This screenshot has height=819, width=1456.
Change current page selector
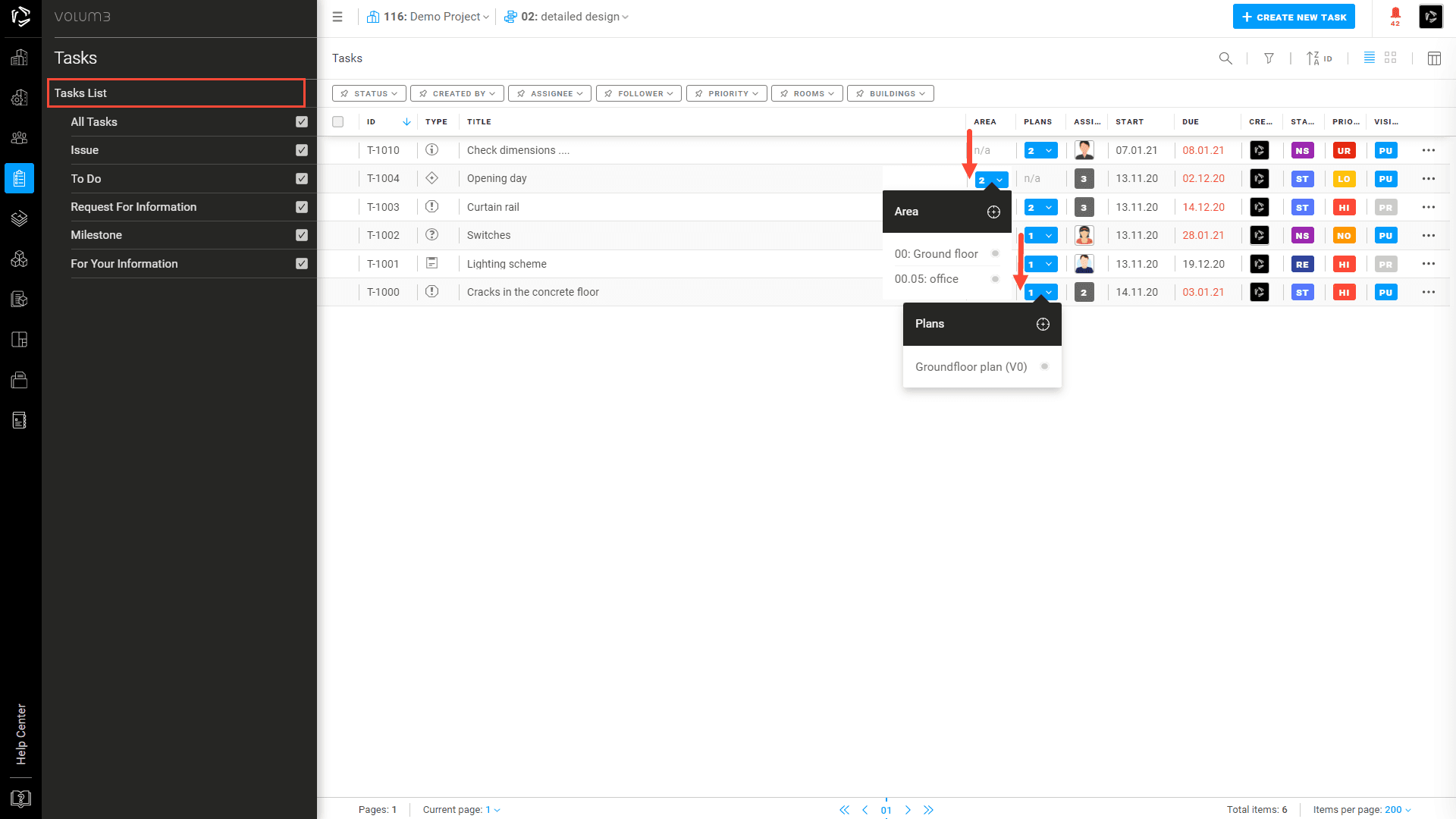[493, 810]
